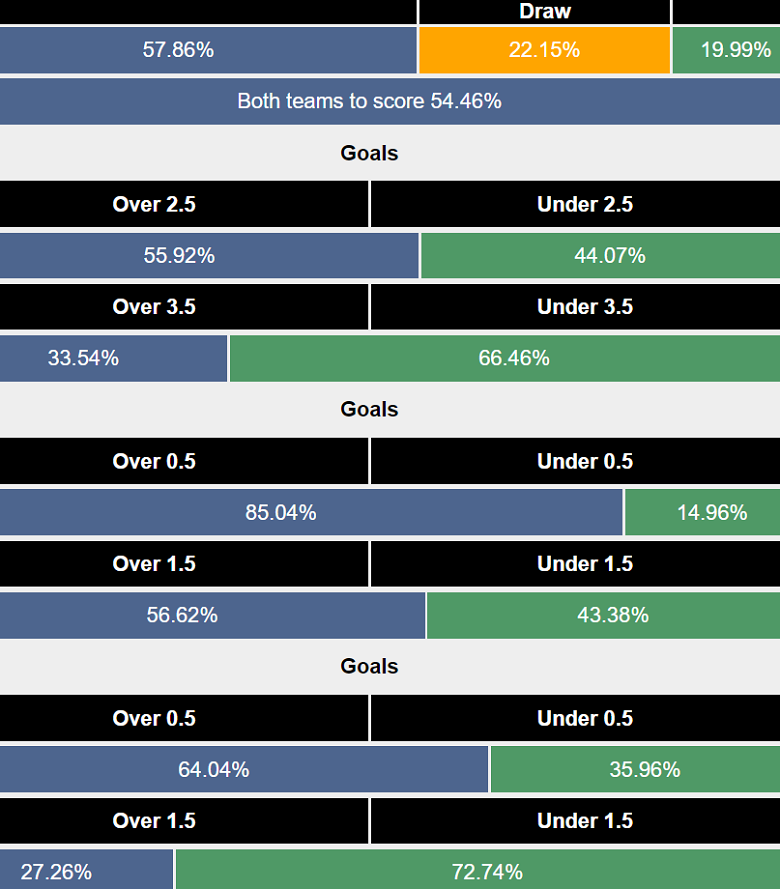The image size is (780, 889).
Task: Click the green 72.74% Under 1.5 bar
Action: click(x=477, y=869)
